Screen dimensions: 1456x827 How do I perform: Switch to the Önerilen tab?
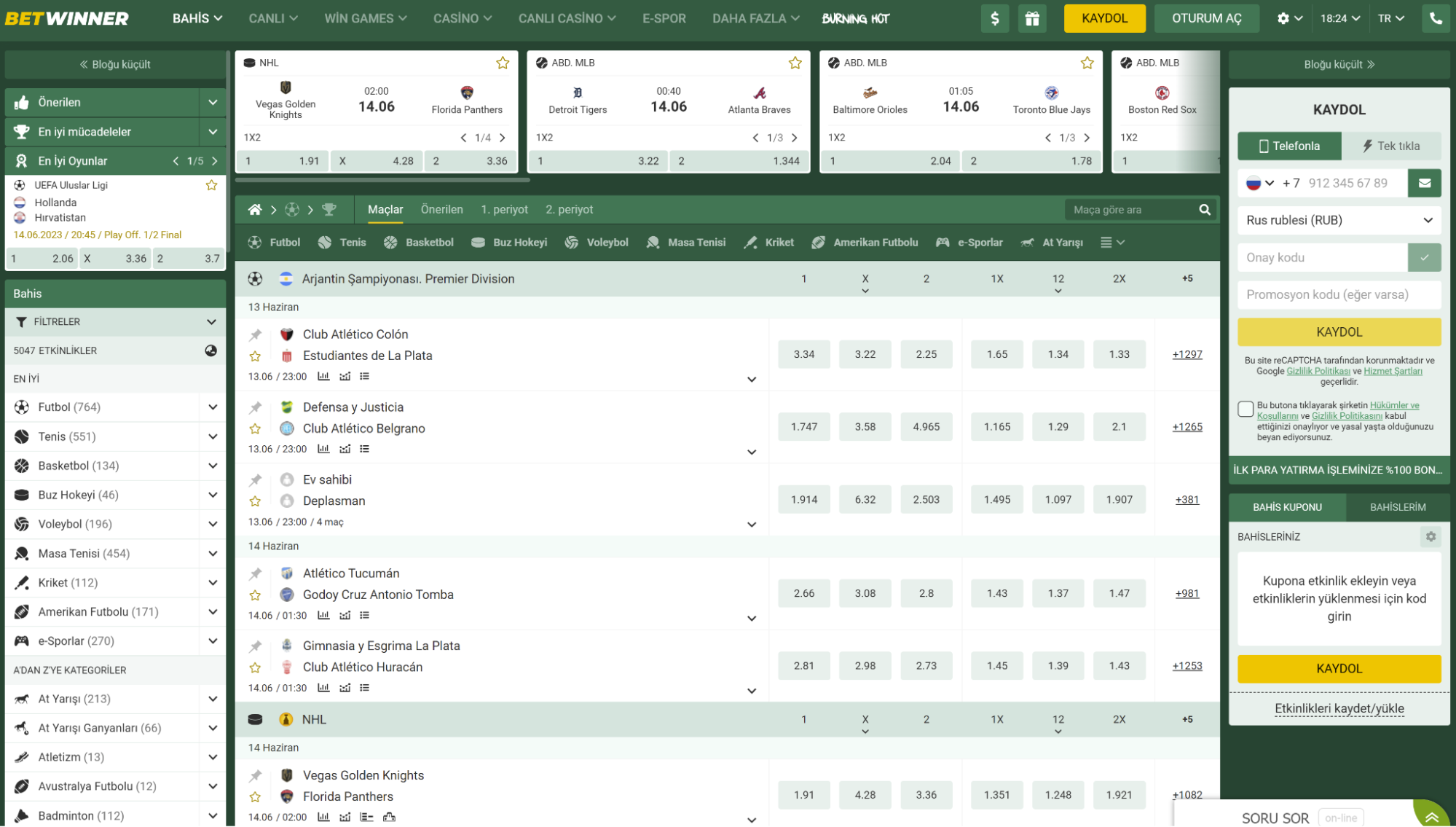click(x=441, y=210)
